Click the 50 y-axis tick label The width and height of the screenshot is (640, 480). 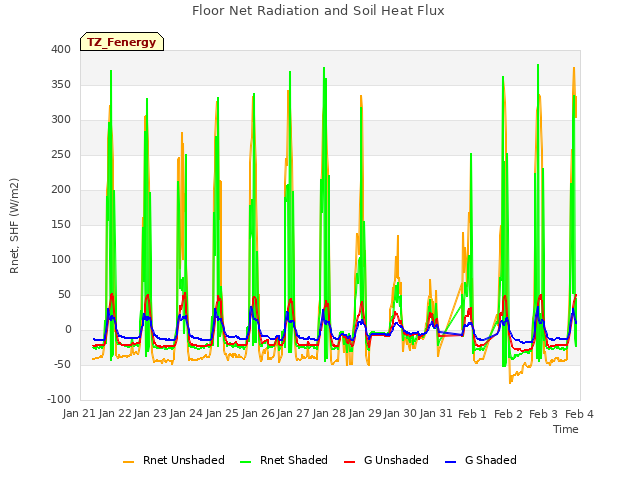click(x=64, y=295)
